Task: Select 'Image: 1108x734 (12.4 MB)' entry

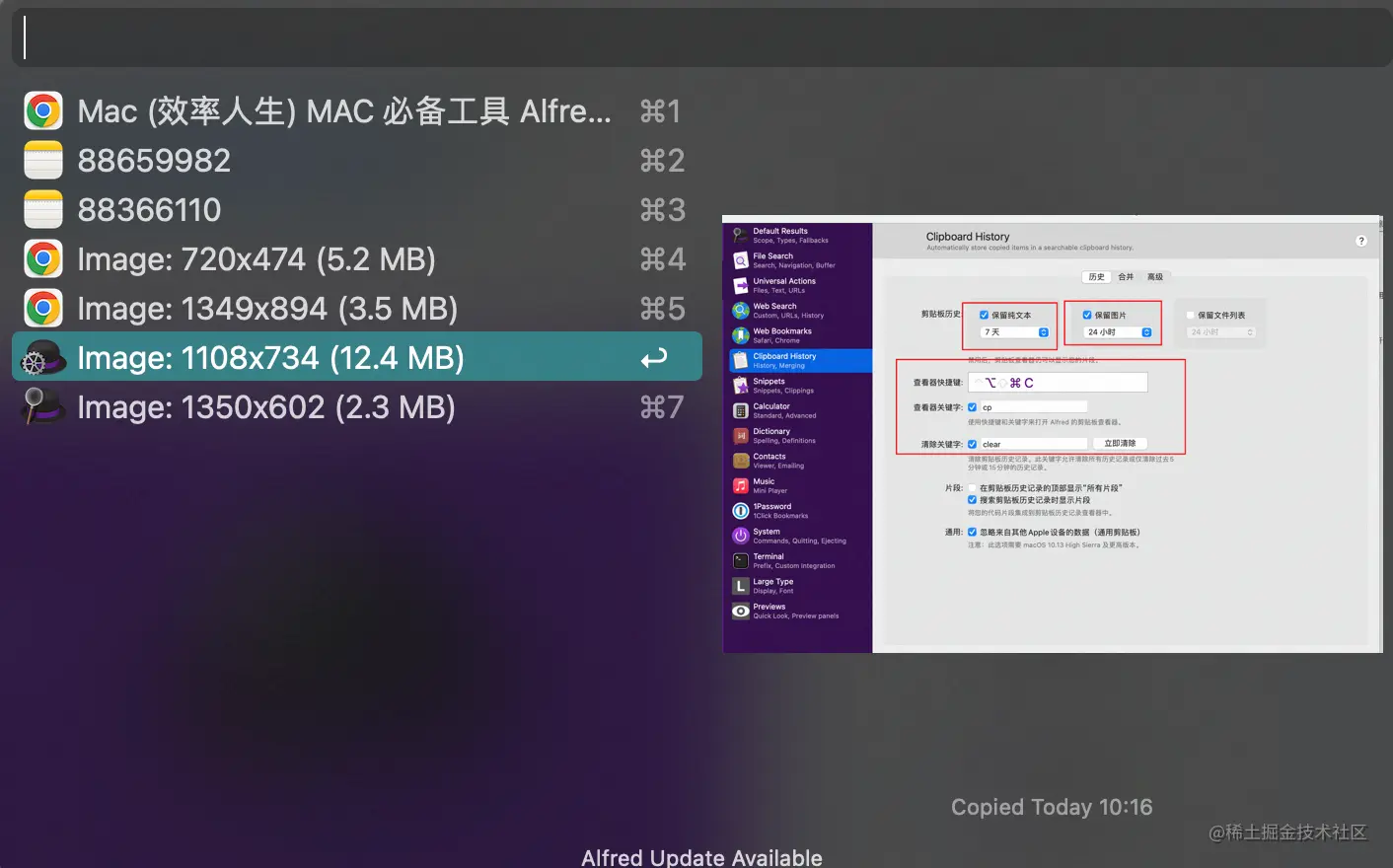Action: pos(357,357)
